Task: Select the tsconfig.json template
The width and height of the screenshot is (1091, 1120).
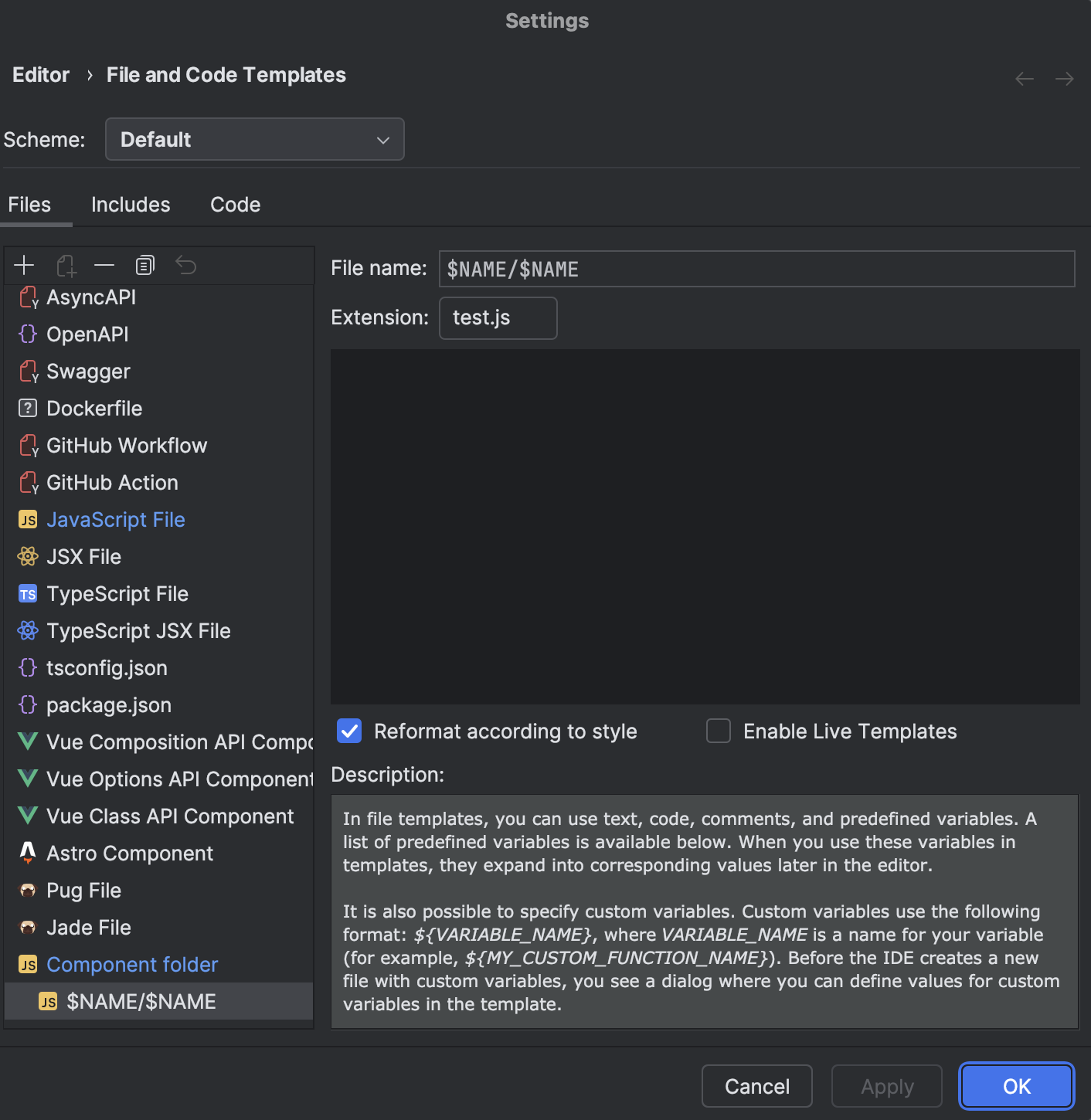Action: (x=158, y=667)
